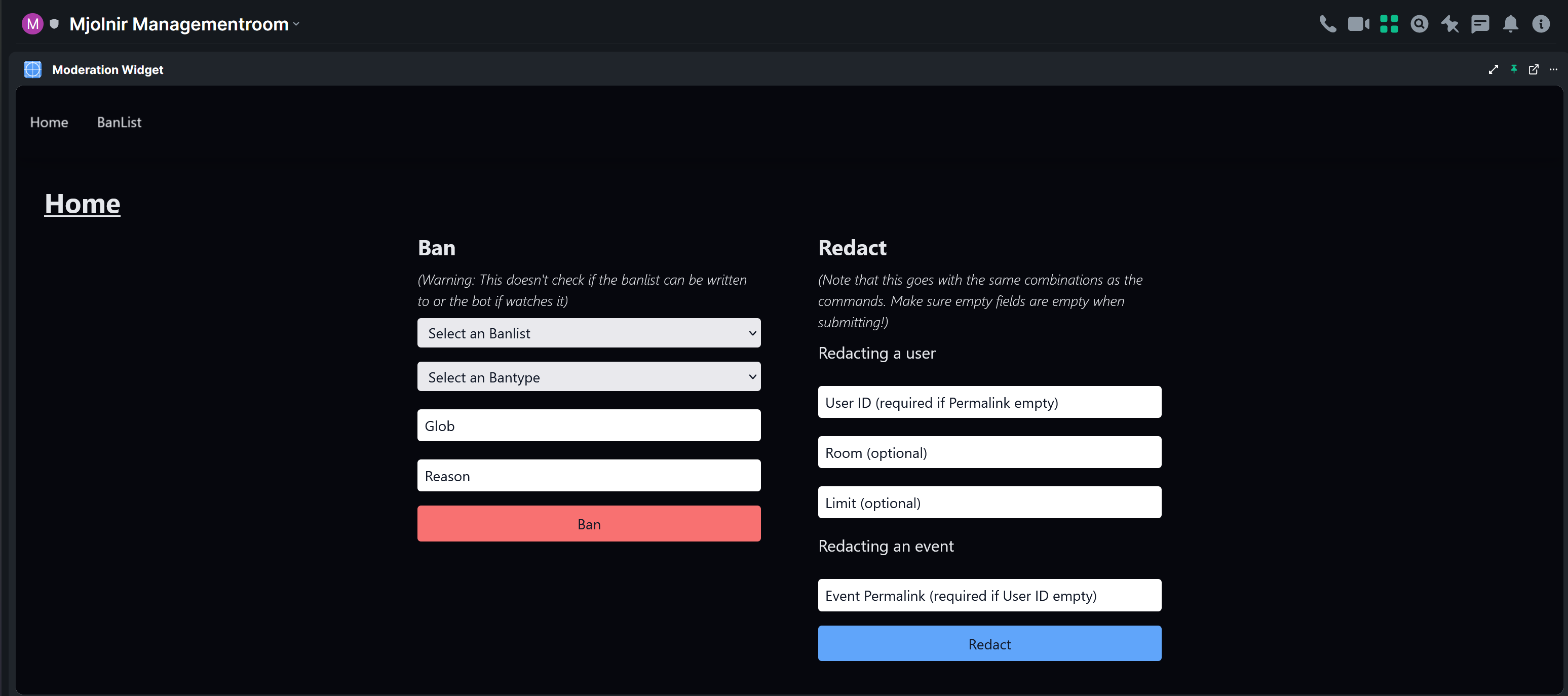Open widget options three-dot menu
Screen dimensions: 1568x696
[1553, 70]
